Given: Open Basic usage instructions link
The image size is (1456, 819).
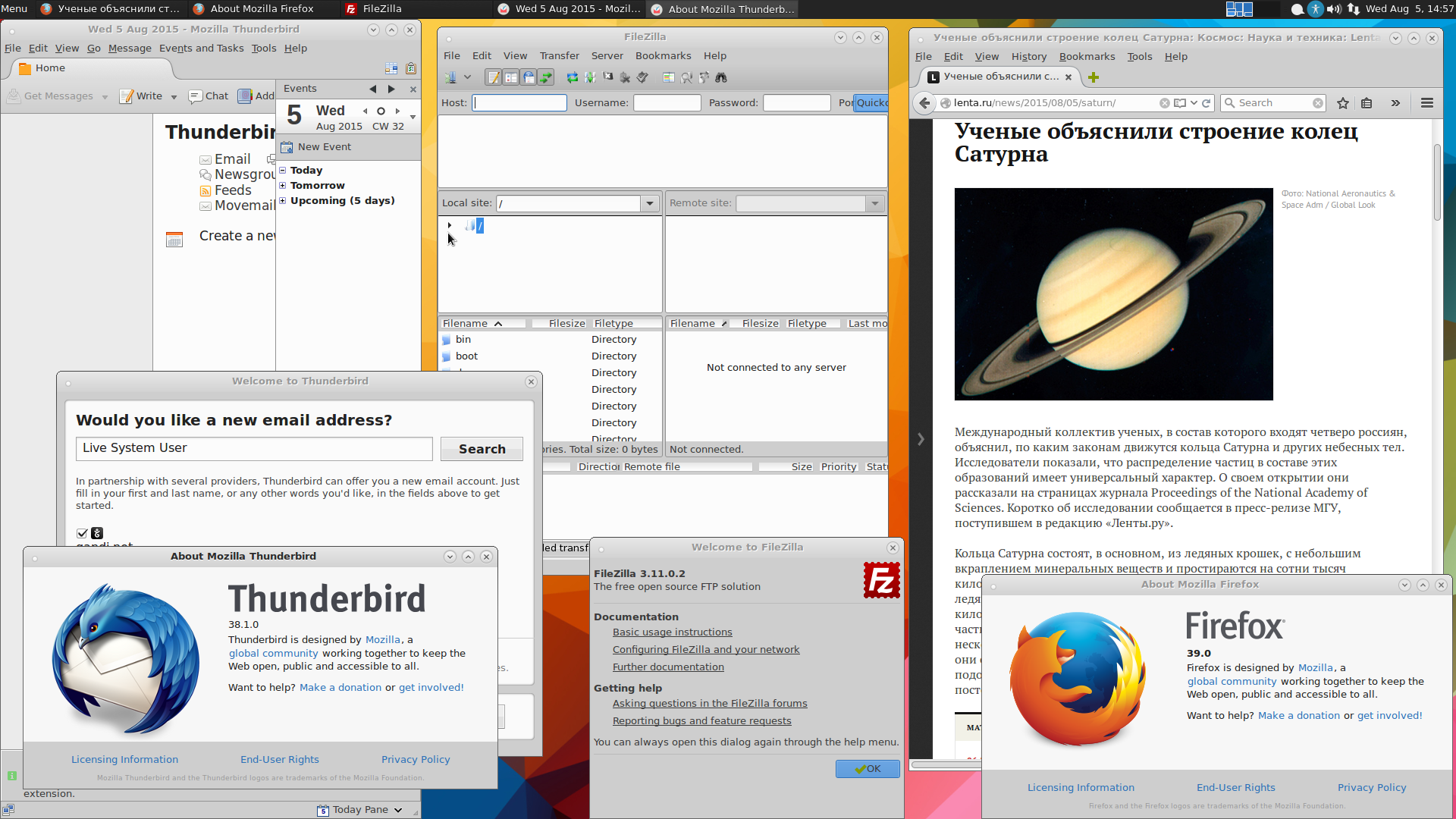Looking at the screenshot, I should click(672, 632).
